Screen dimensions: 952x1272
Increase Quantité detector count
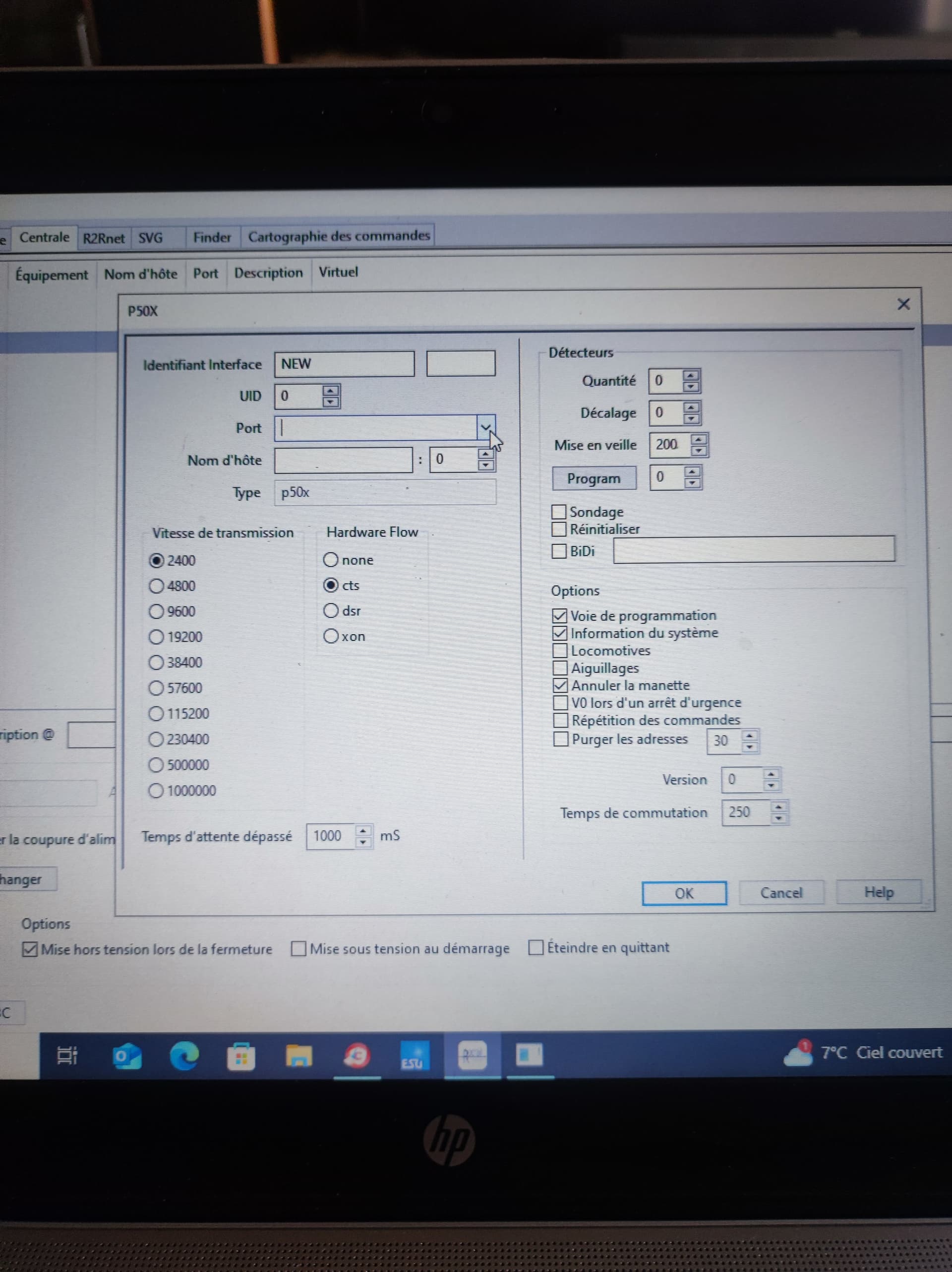click(x=691, y=375)
